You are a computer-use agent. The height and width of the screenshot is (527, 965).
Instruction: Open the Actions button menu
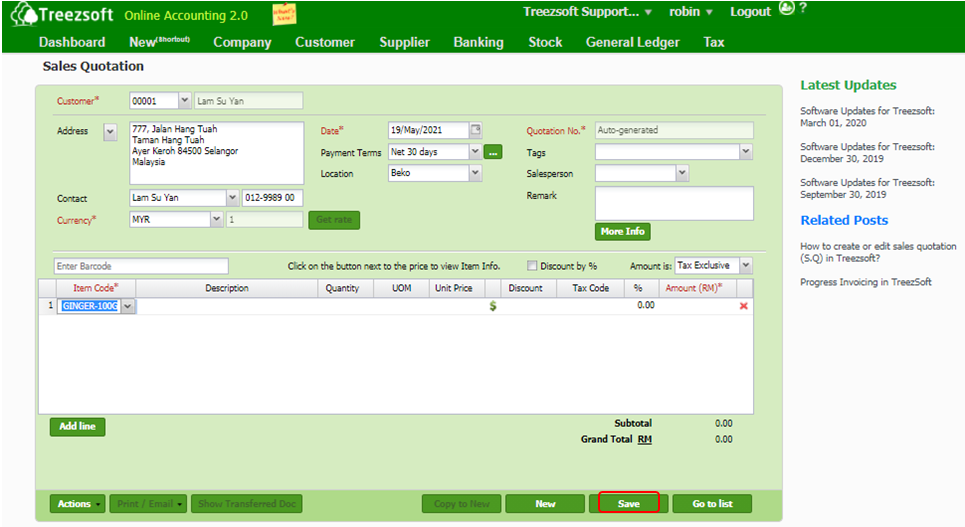pyautogui.click(x=78, y=504)
